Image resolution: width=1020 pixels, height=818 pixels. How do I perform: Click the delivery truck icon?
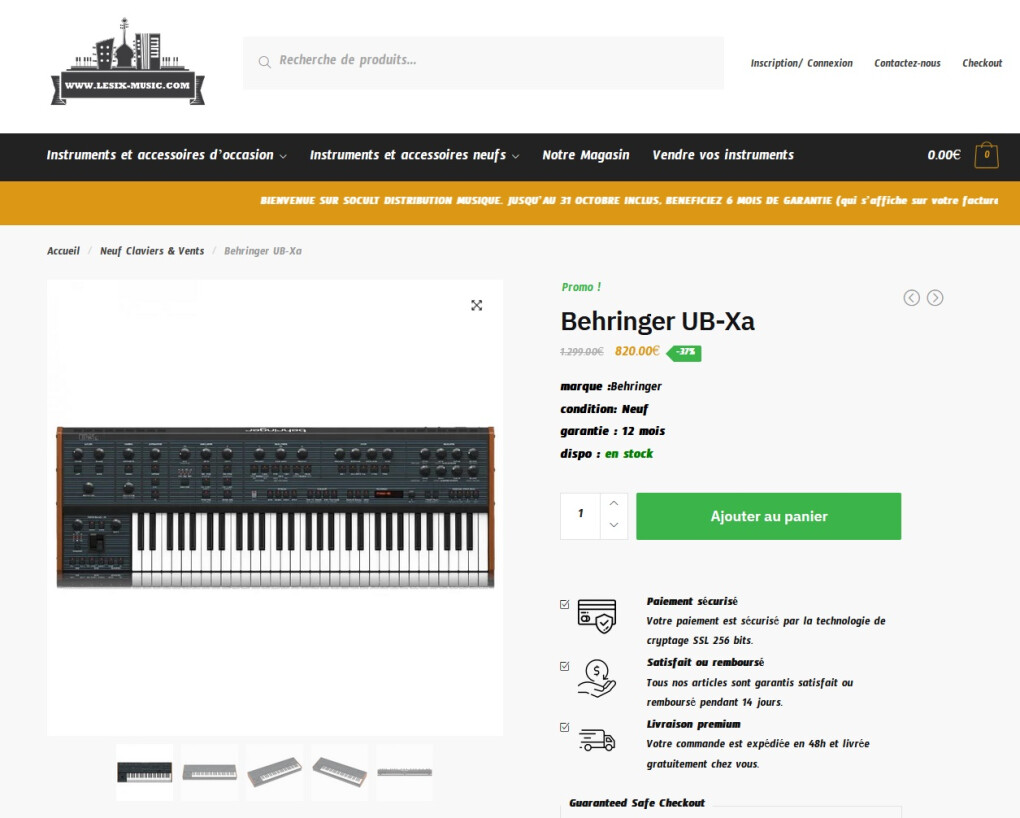coord(597,740)
